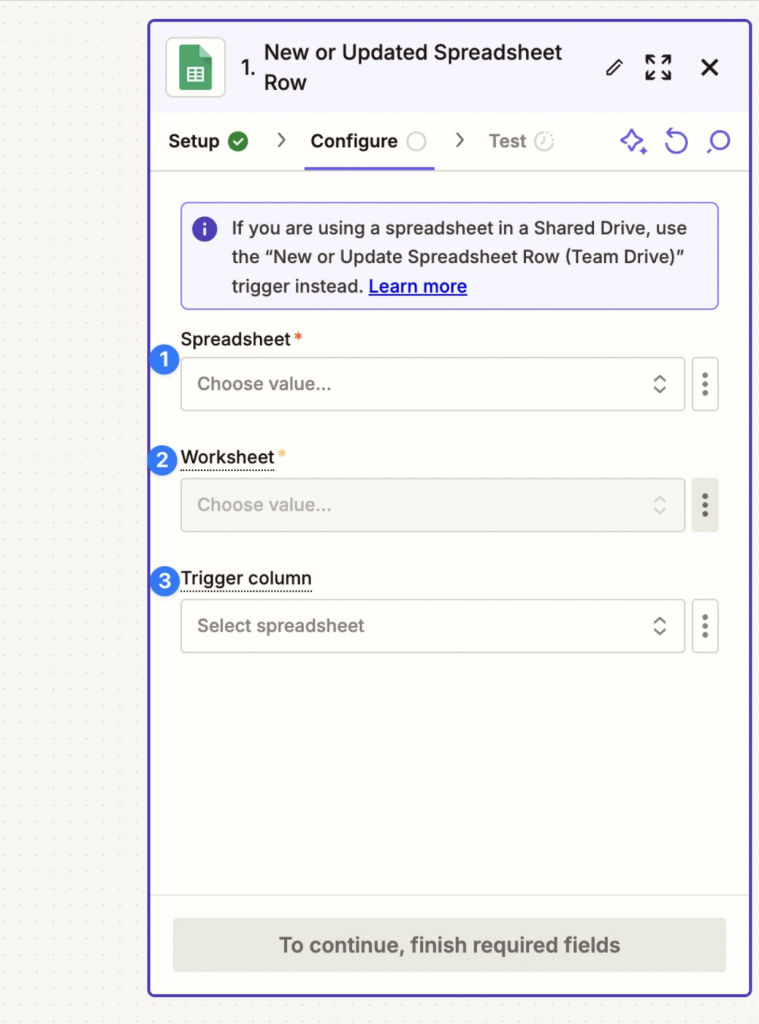Open the three-dot menu beside Spreadsheet field
Image resolution: width=759 pixels, height=1024 pixels.
pos(705,384)
